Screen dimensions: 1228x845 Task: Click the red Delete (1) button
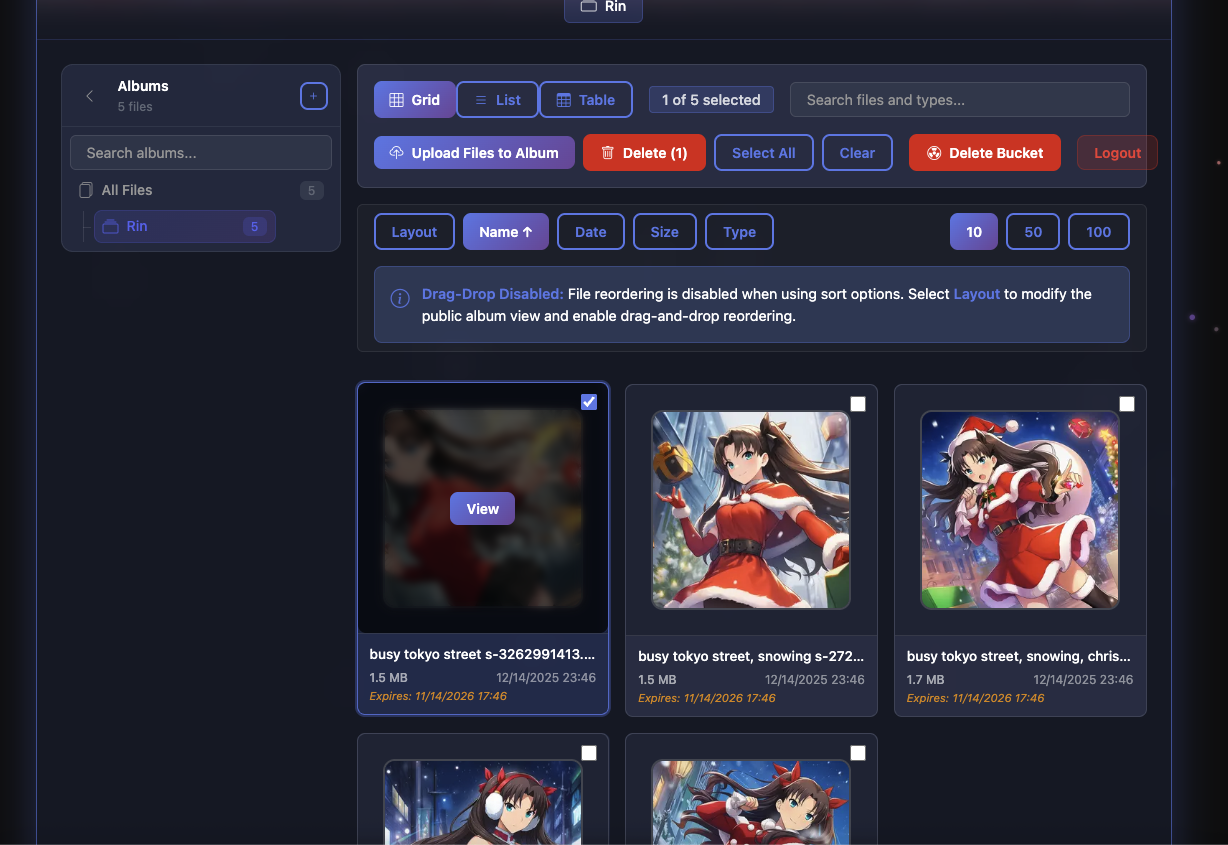(644, 153)
